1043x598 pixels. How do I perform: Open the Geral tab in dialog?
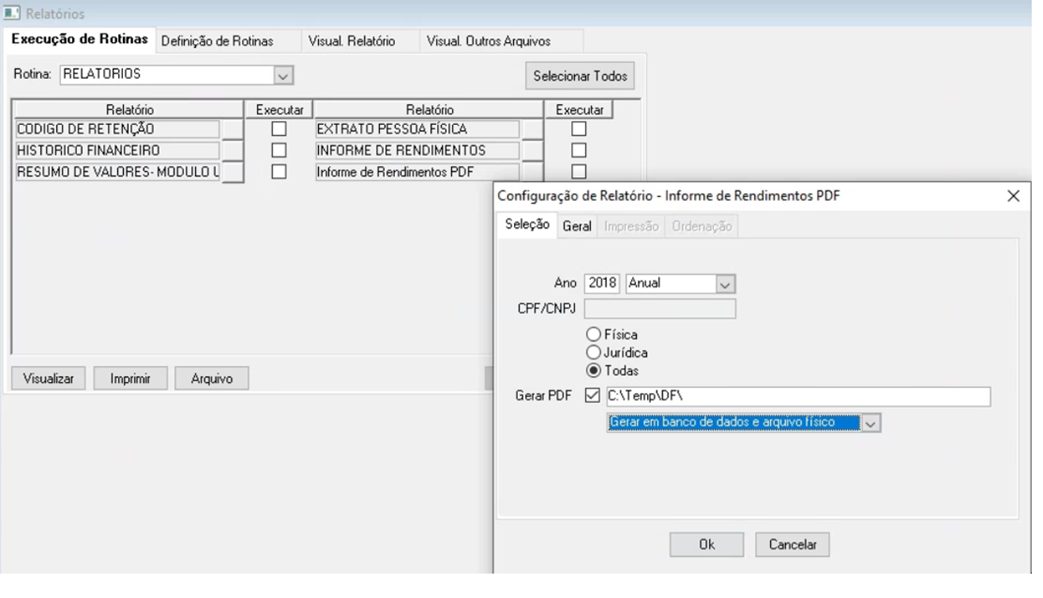click(x=577, y=226)
